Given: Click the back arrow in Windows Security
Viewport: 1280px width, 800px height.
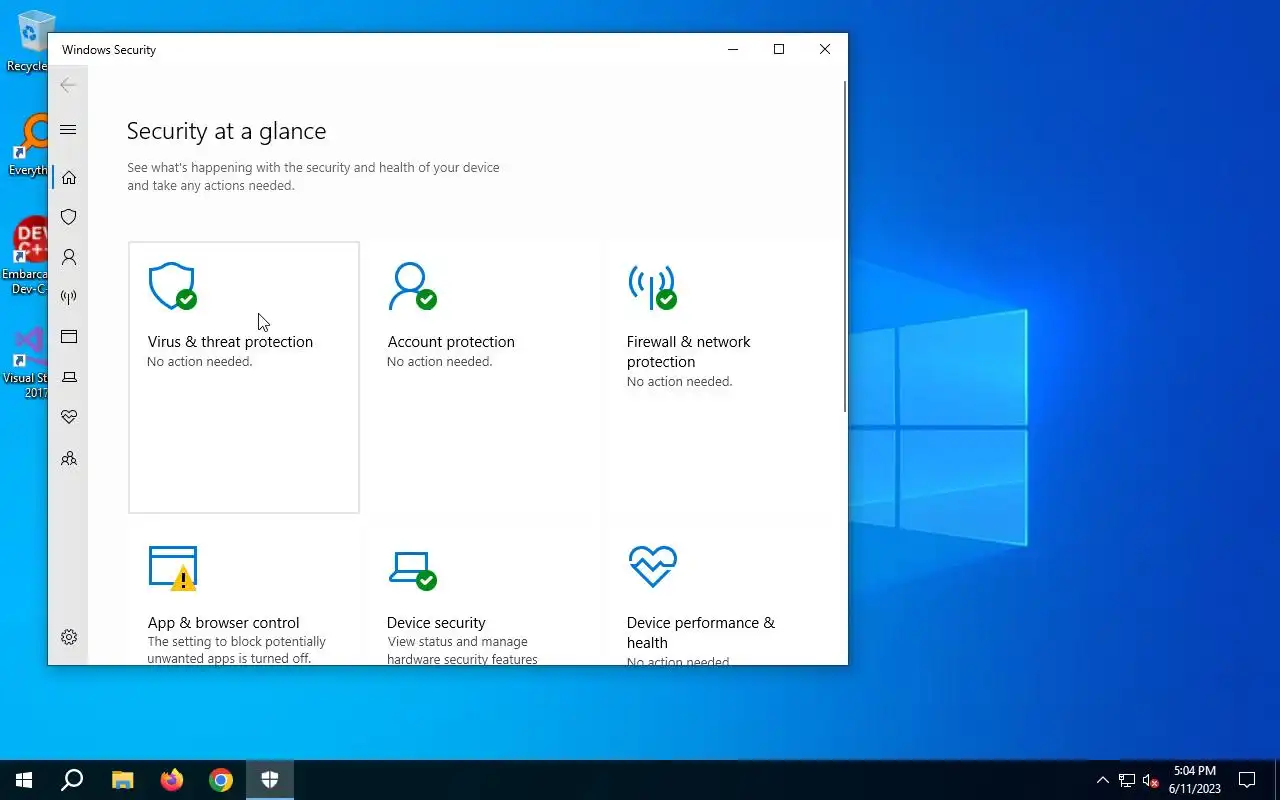Looking at the screenshot, I should 68,85.
